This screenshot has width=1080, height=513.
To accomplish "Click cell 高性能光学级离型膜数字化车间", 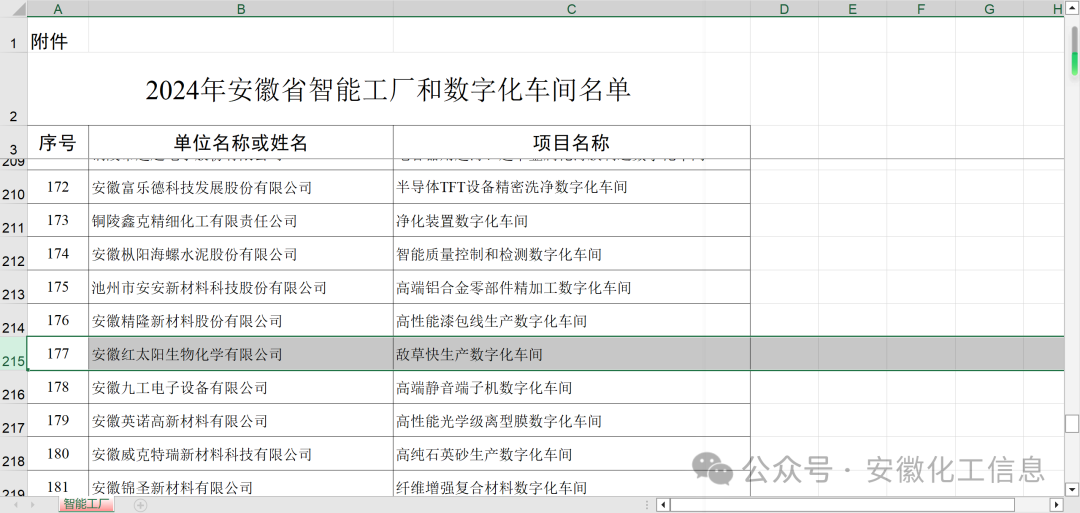I will click(x=572, y=420).
